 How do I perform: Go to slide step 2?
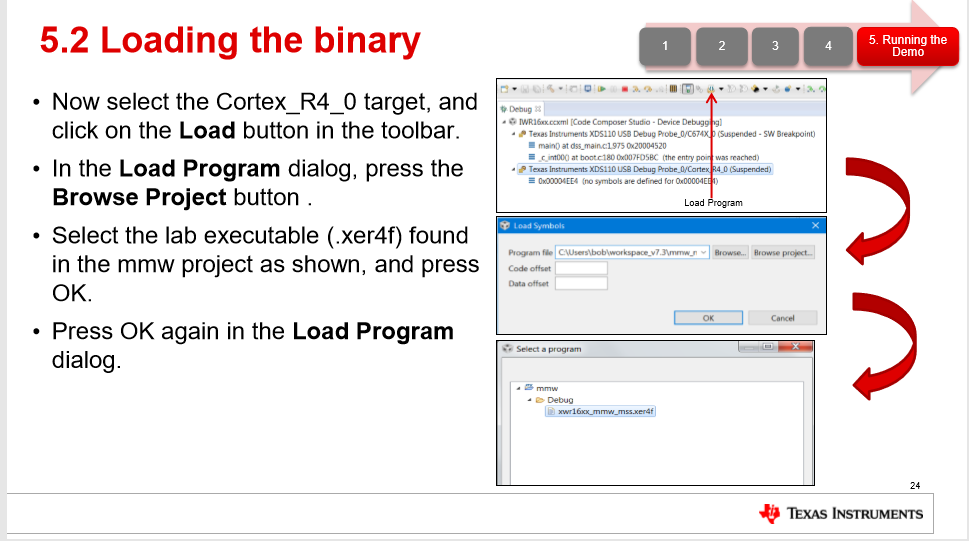(x=721, y=46)
